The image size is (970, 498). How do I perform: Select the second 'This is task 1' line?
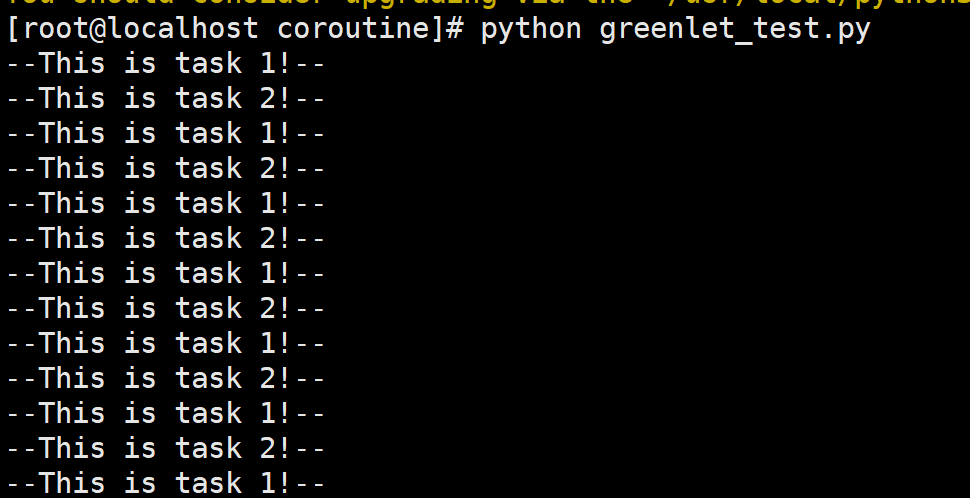(166, 134)
